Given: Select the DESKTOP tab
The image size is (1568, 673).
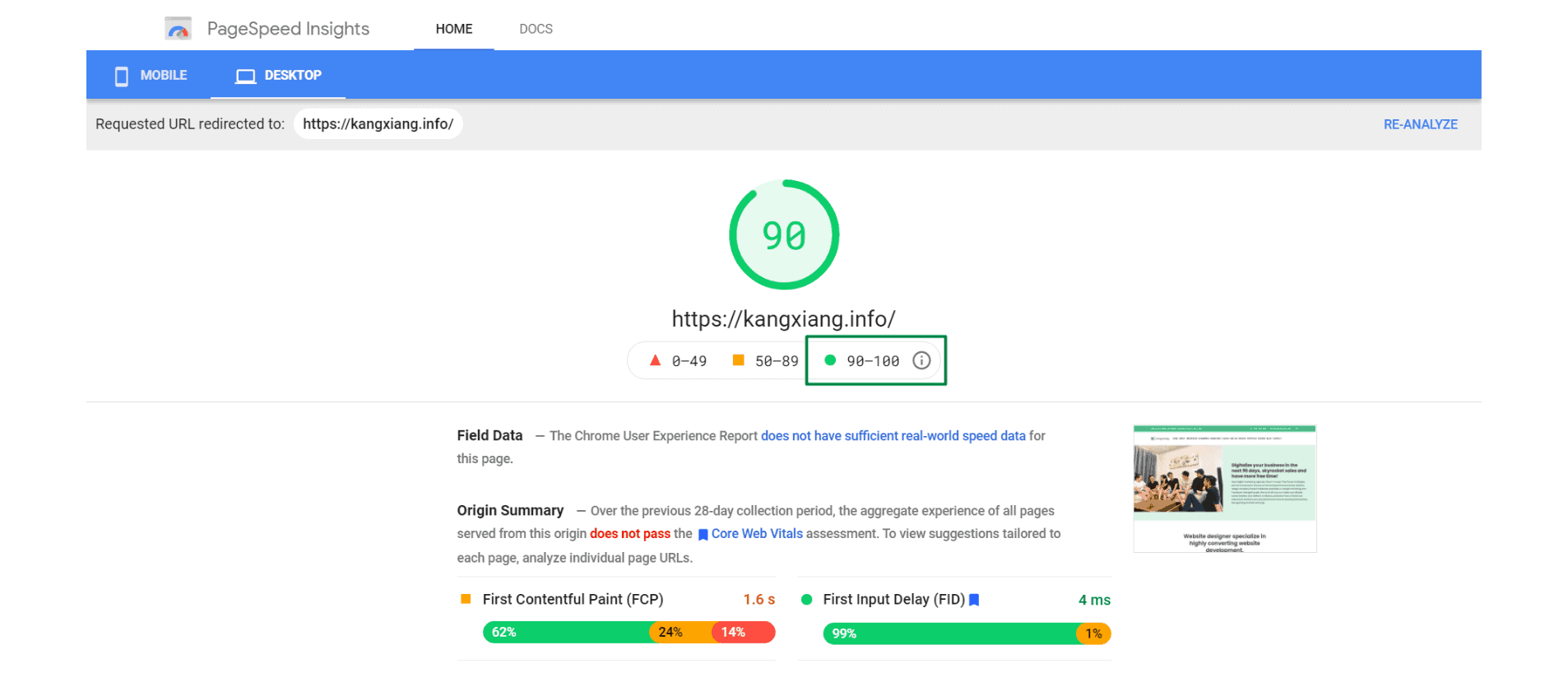Looking at the screenshot, I should coord(278,76).
